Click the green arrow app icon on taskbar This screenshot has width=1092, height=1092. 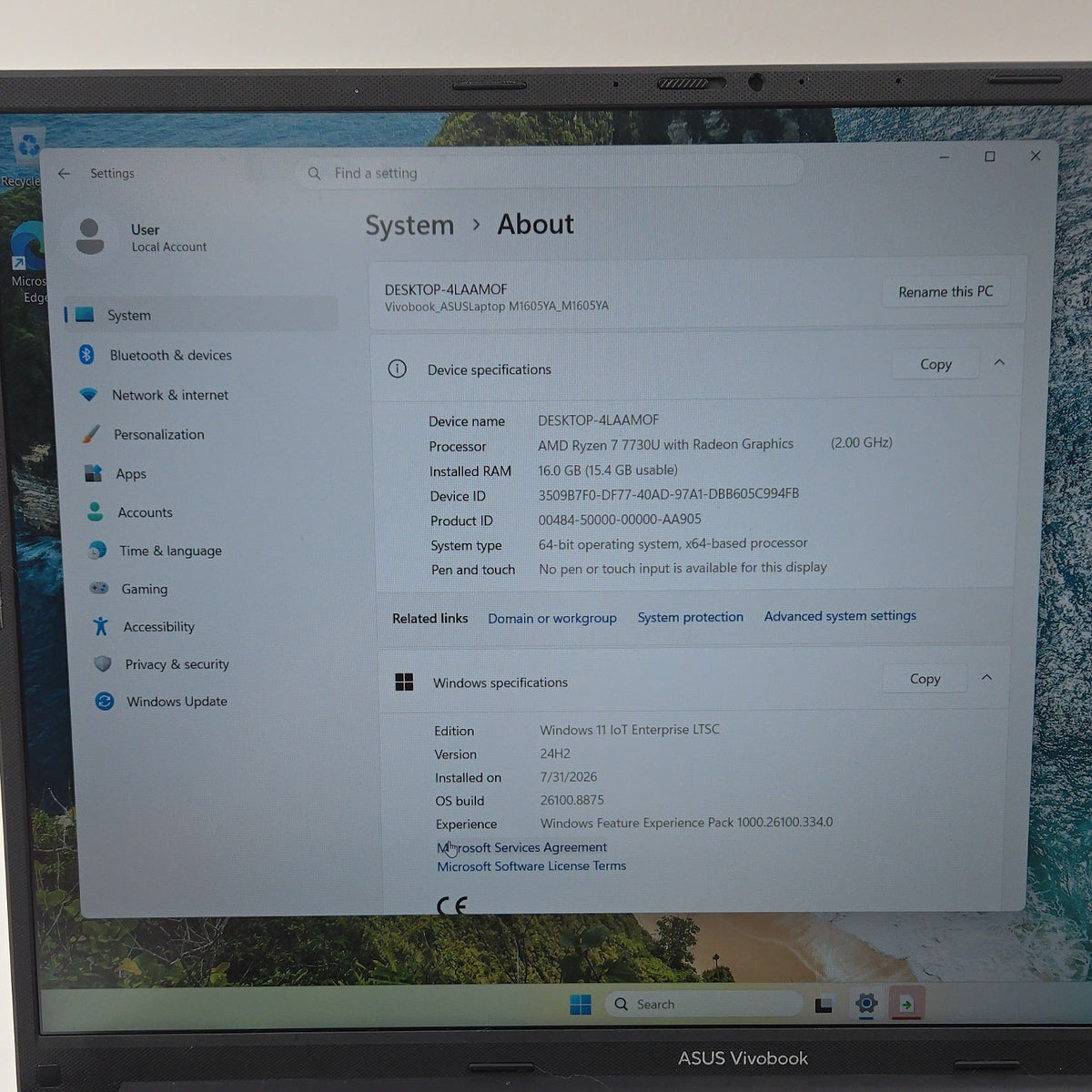[906, 1004]
